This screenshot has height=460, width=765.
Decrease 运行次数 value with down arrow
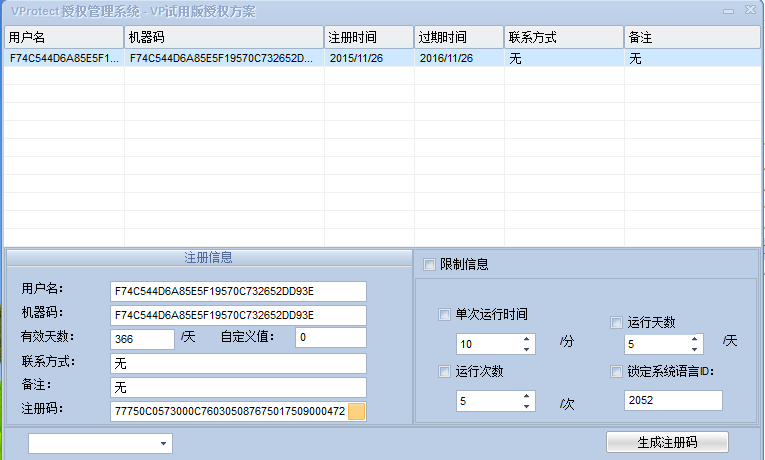(x=526, y=406)
